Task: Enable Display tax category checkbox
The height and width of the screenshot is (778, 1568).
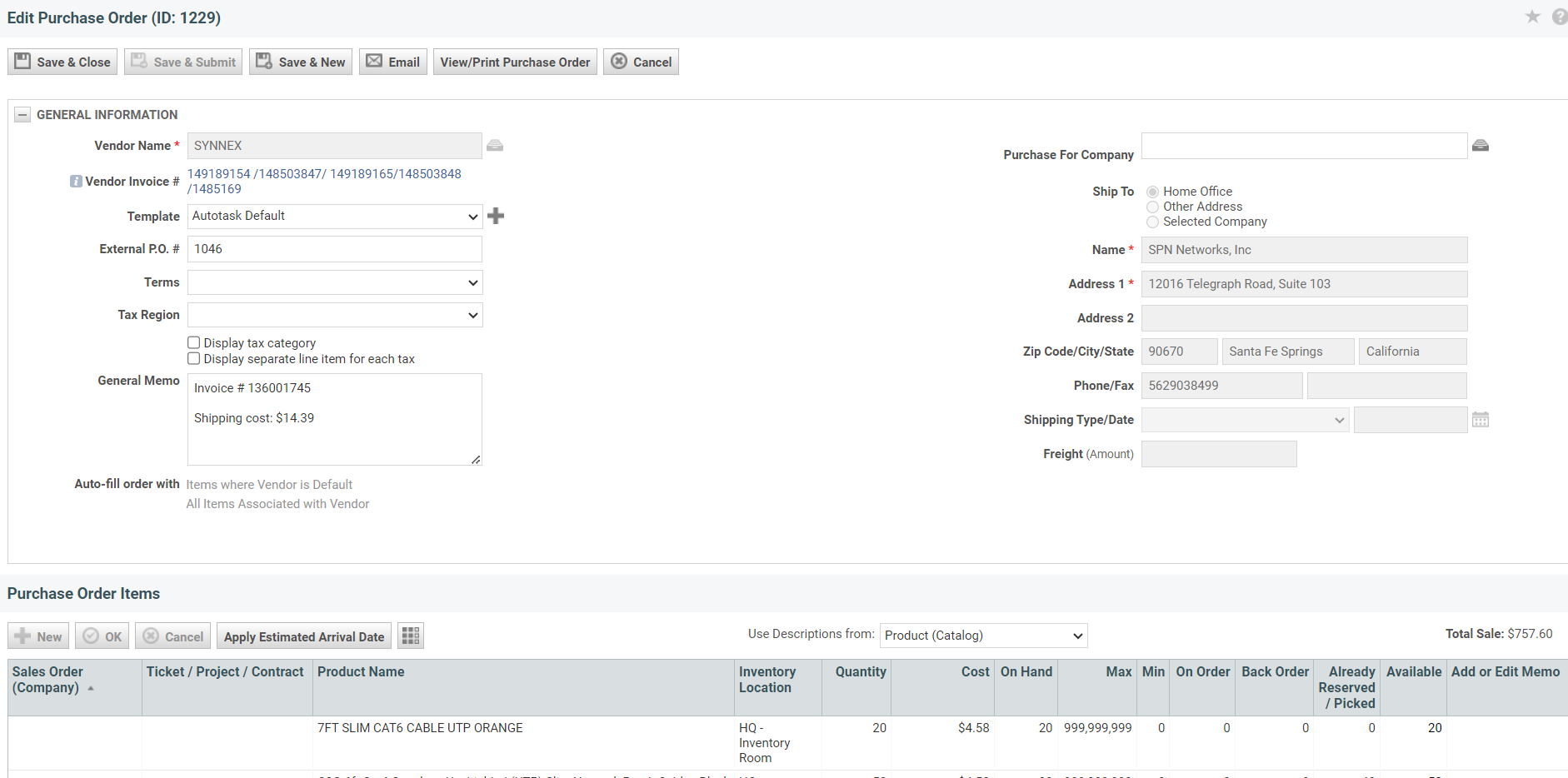Action: (194, 342)
